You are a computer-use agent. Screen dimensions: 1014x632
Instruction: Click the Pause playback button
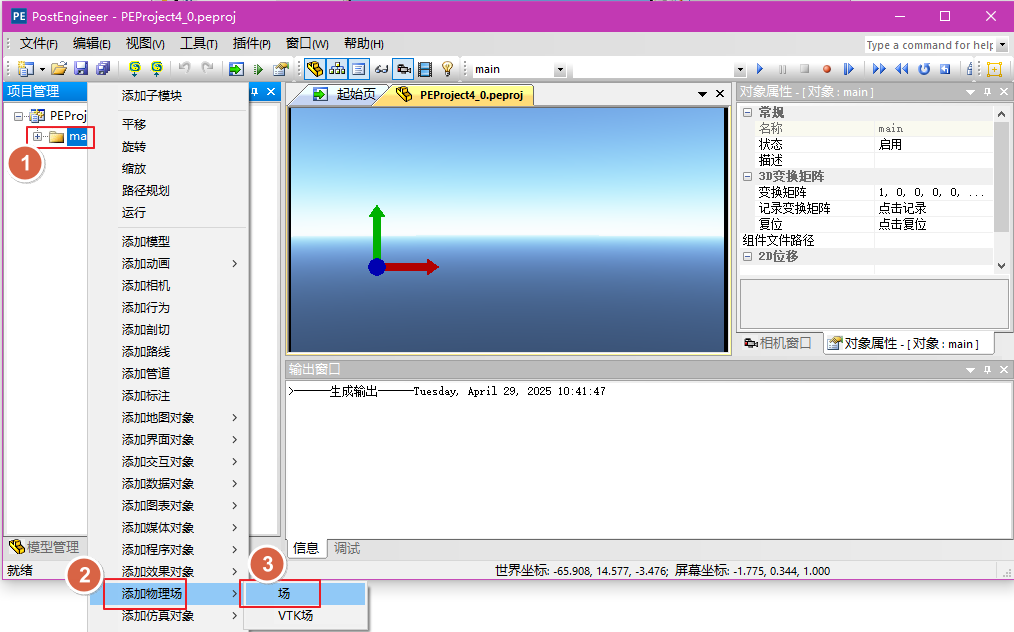(x=782, y=69)
